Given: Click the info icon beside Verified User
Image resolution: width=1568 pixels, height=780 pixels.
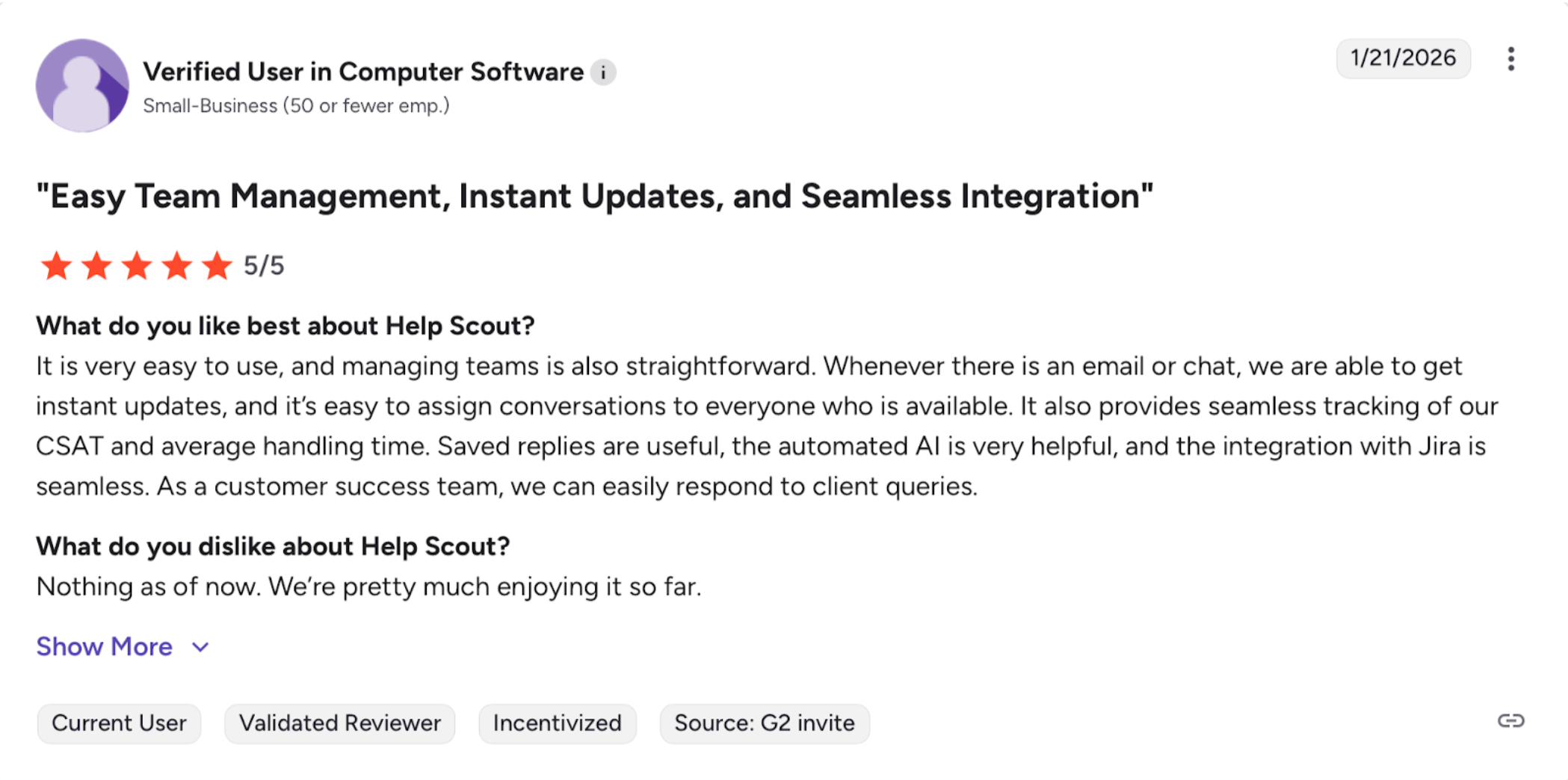Looking at the screenshot, I should coord(603,72).
